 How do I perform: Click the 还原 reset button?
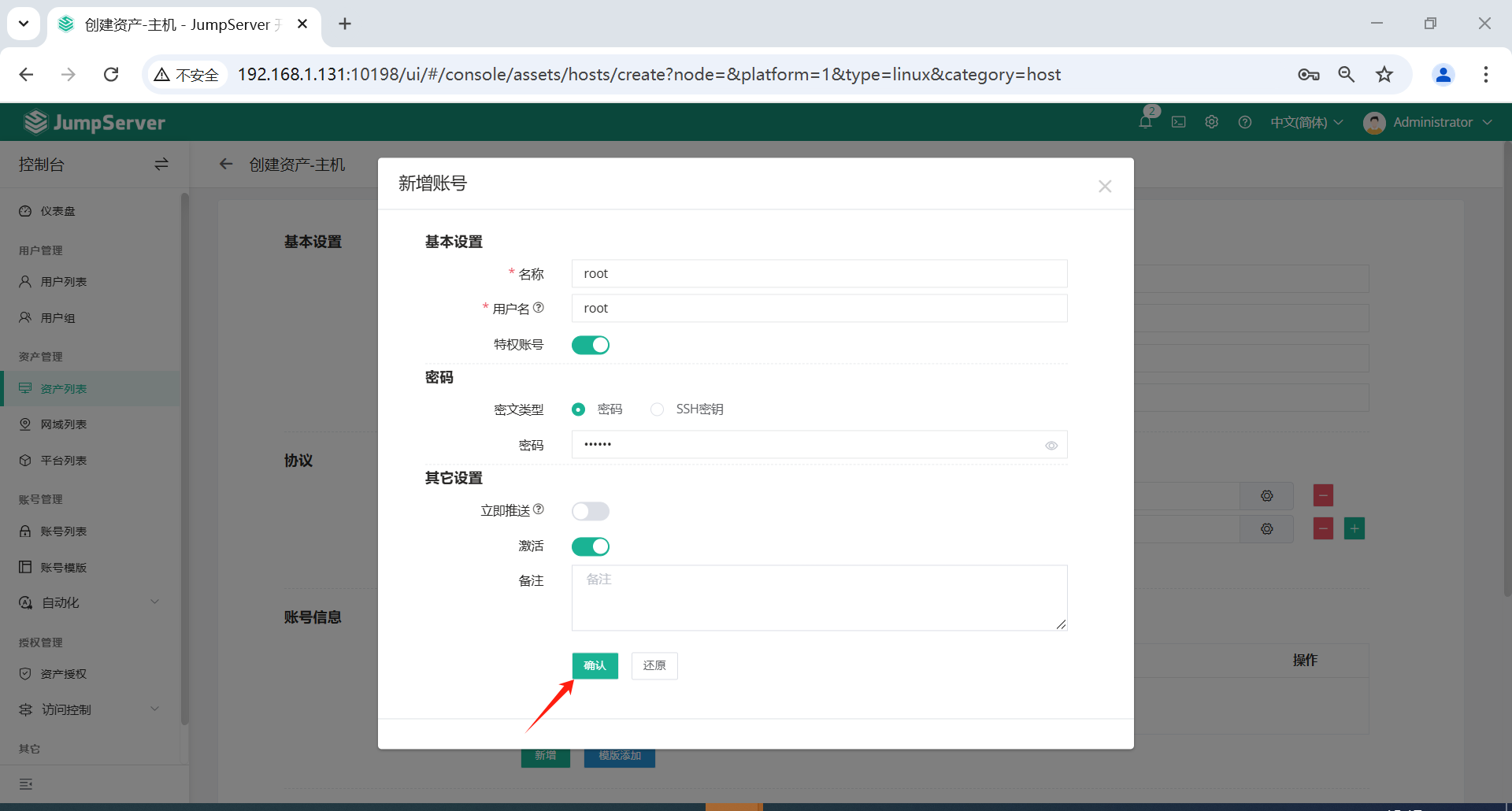point(654,665)
